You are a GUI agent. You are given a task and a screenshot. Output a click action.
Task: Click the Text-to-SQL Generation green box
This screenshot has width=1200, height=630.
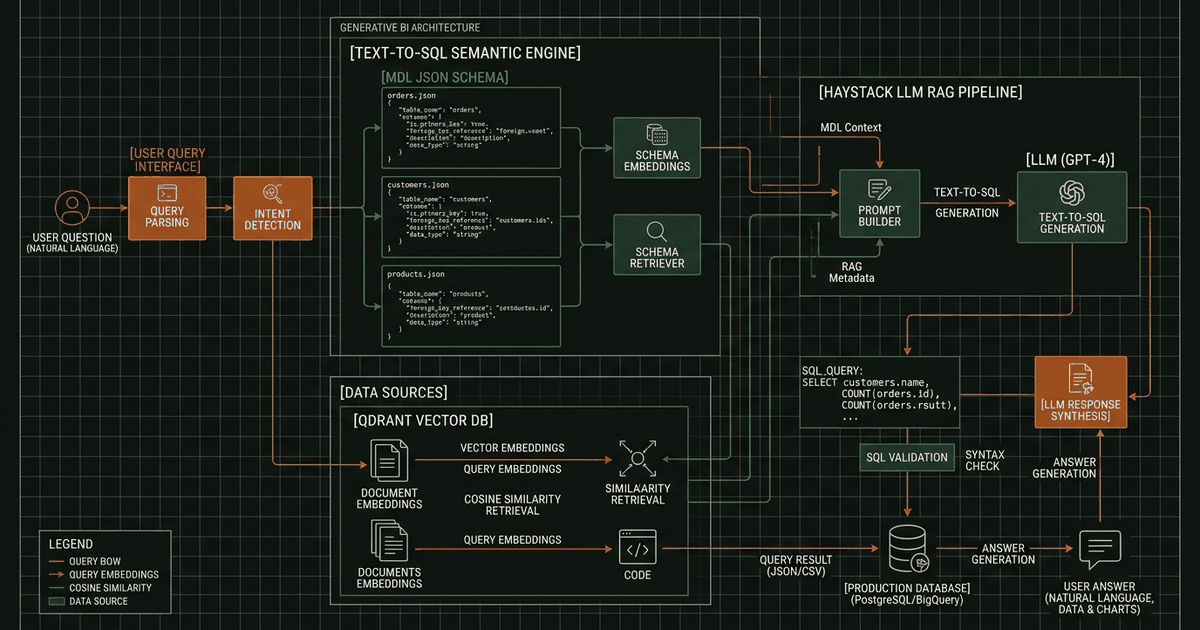tap(1072, 206)
